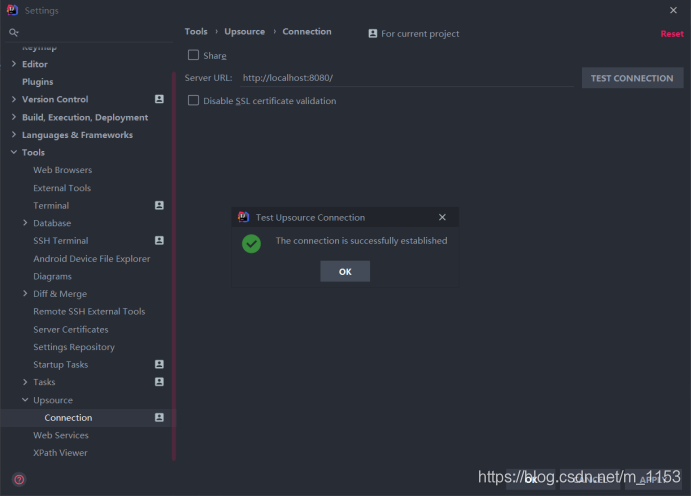The width and height of the screenshot is (691, 496).
Task: Expand the Editor settings section
Action: [x=14, y=64]
